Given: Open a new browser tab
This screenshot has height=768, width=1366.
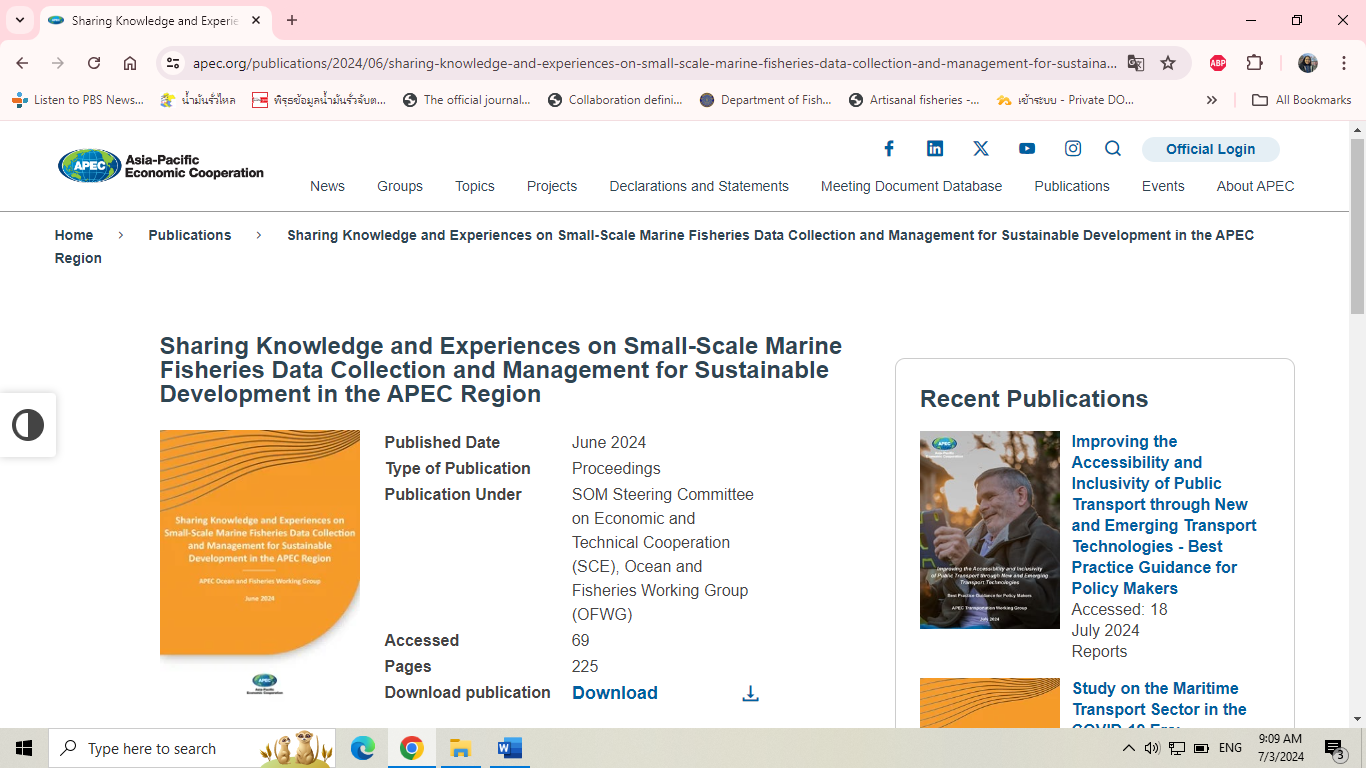Looking at the screenshot, I should click(x=292, y=20).
